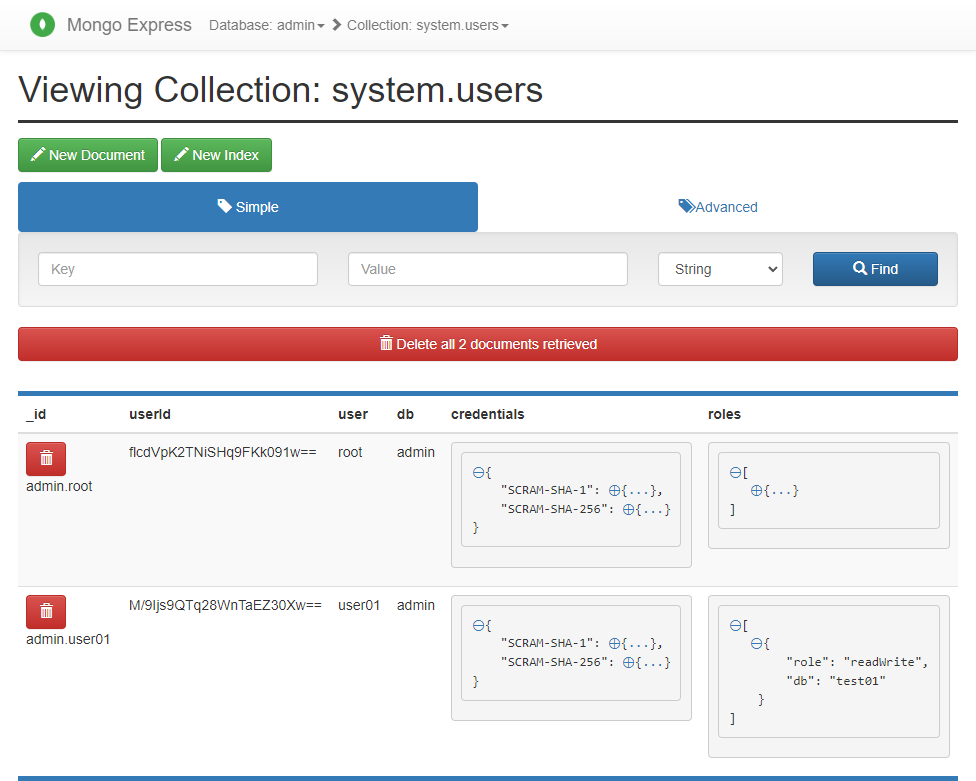The height and width of the screenshot is (781, 976).
Task: Click userId flcdVpK2TNiSHq9FKk091w==
Action: pyautogui.click(x=222, y=452)
